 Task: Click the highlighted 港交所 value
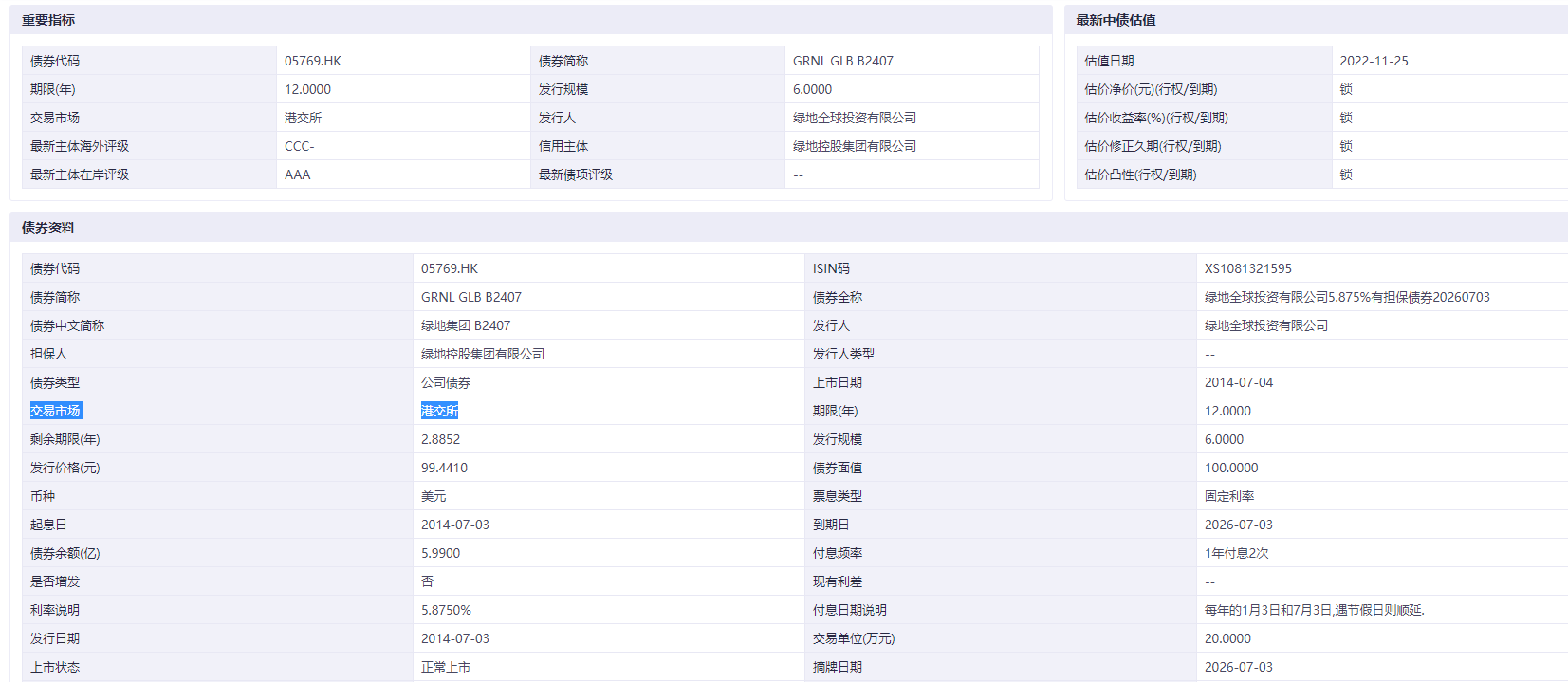440,411
